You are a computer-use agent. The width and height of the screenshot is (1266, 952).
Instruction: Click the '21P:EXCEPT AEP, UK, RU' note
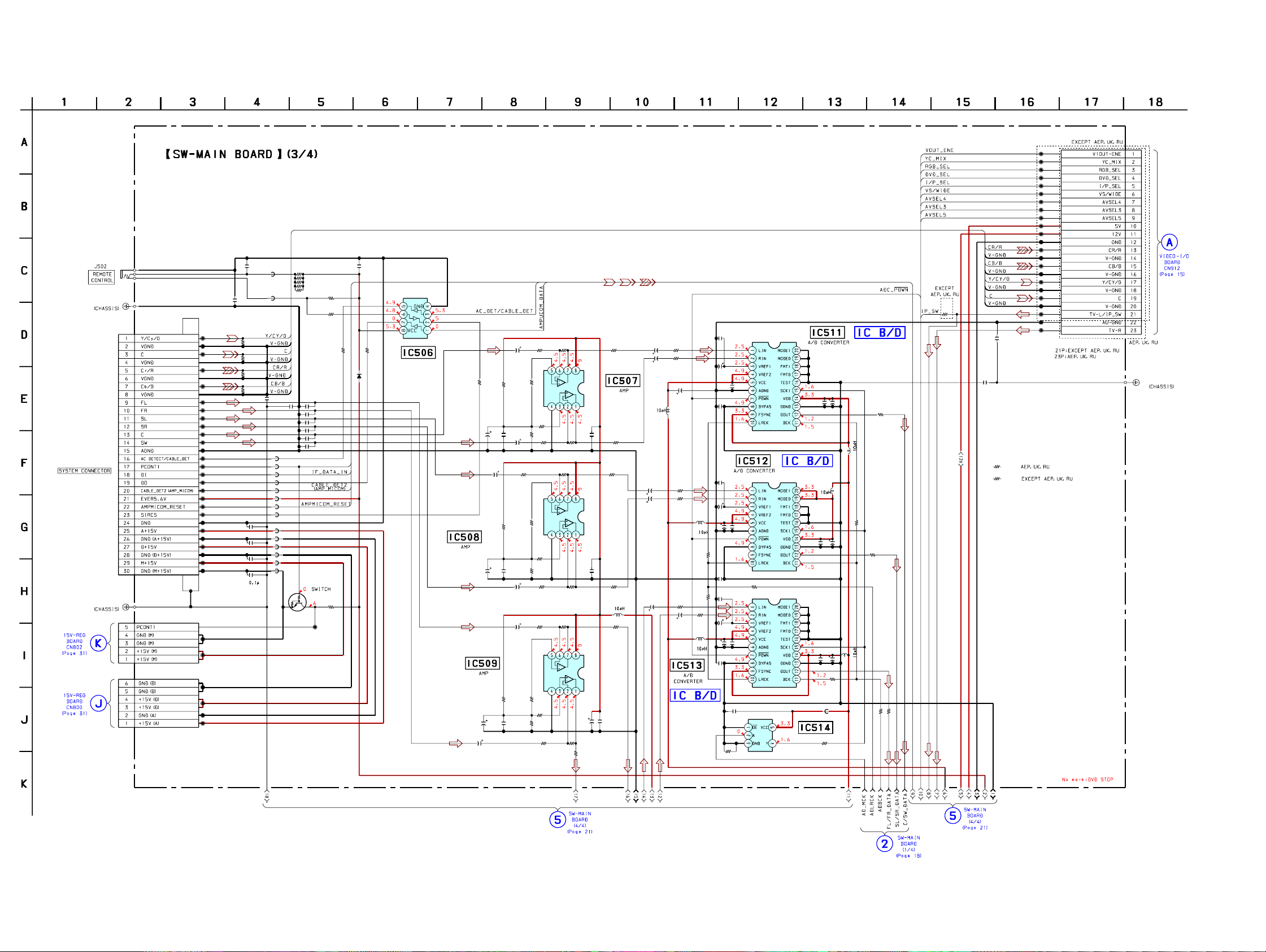tap(1087, 350)
